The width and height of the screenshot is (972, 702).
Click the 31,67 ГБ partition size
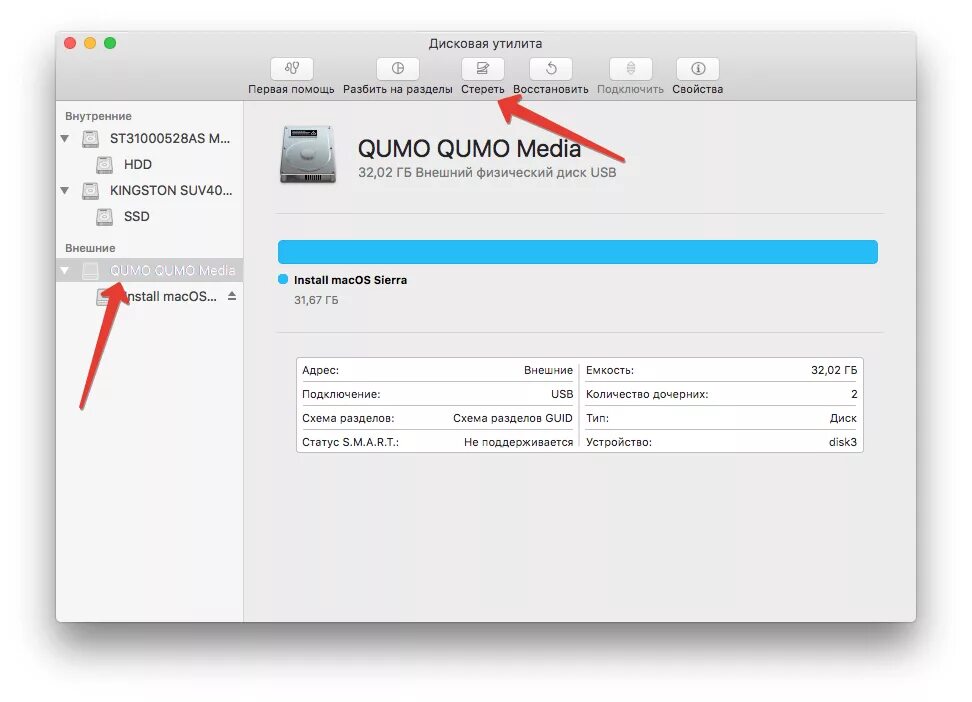click(316, 300)
